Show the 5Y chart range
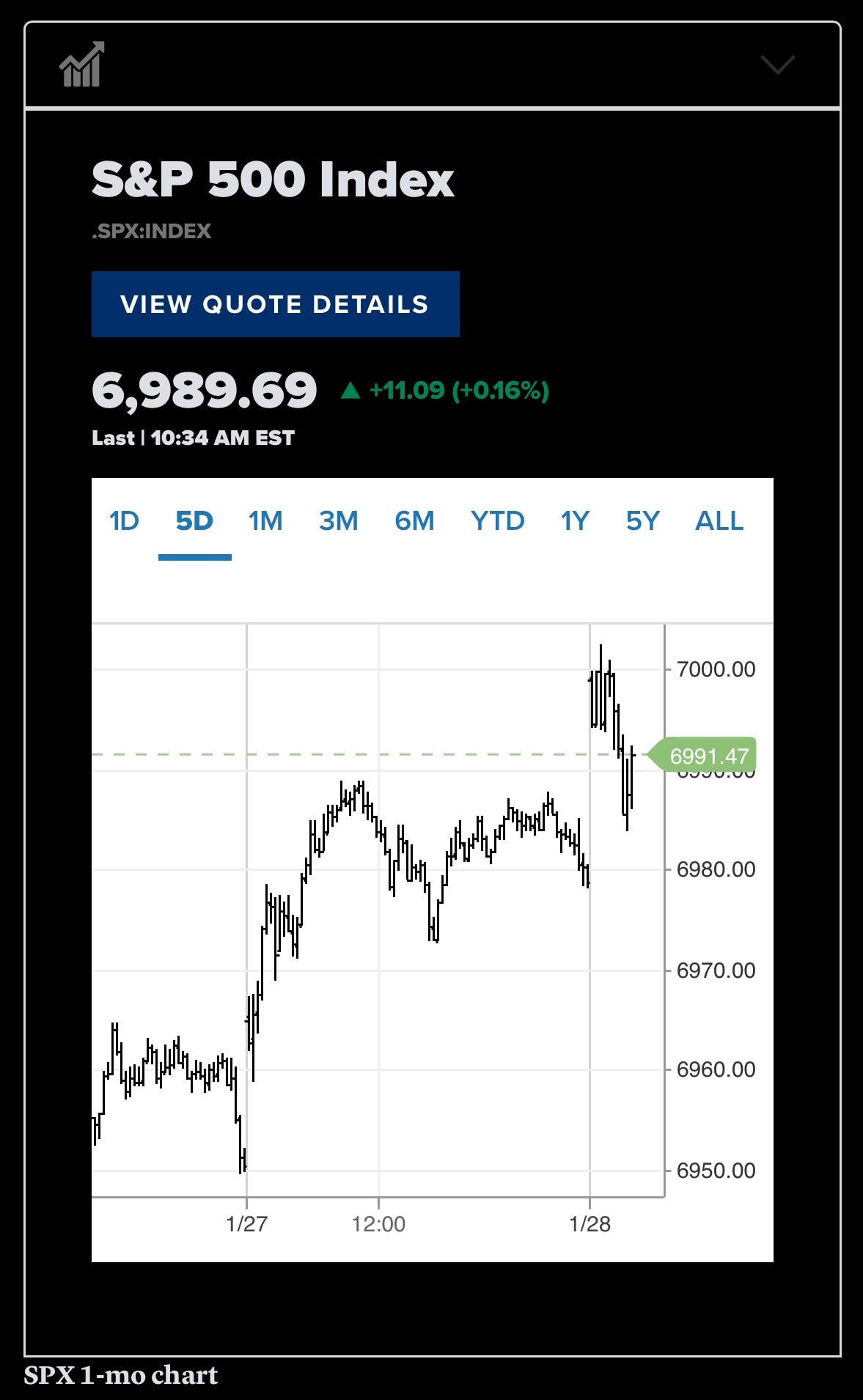The height and width of the screenshot is (1400, 863). click(642, 521)
